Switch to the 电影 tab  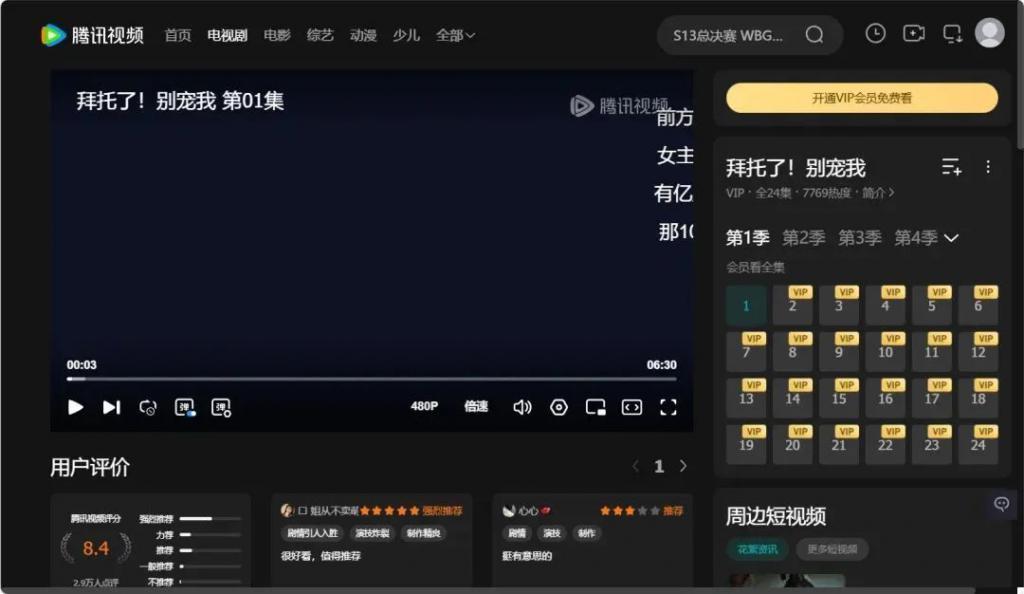point(276,34)
